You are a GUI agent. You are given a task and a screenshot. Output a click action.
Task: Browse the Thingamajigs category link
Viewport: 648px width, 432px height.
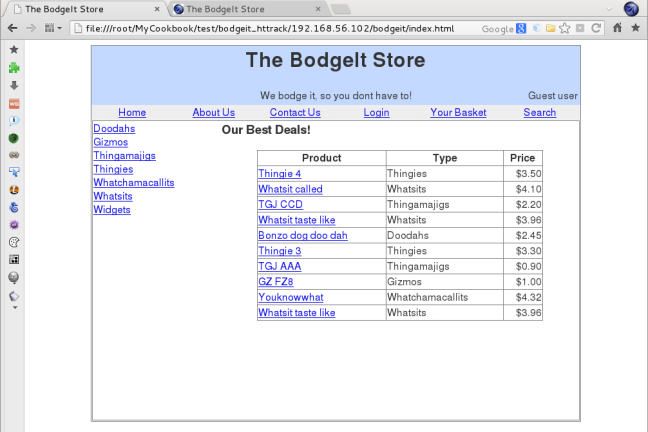click(124, 156)
